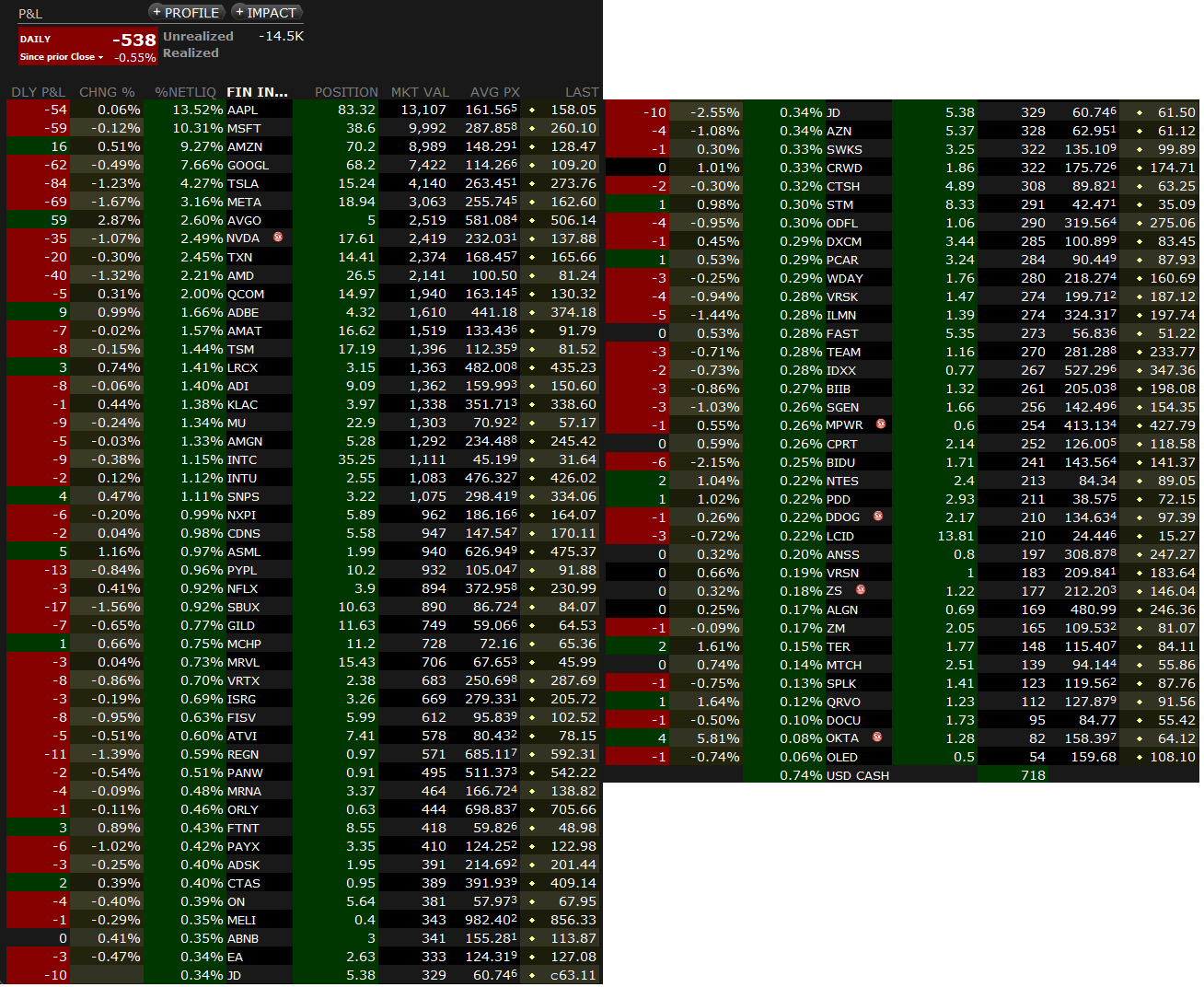The image size is (1204, 987).
Task: Click the red icon beside ZS
Action: [x=861, y=590]
